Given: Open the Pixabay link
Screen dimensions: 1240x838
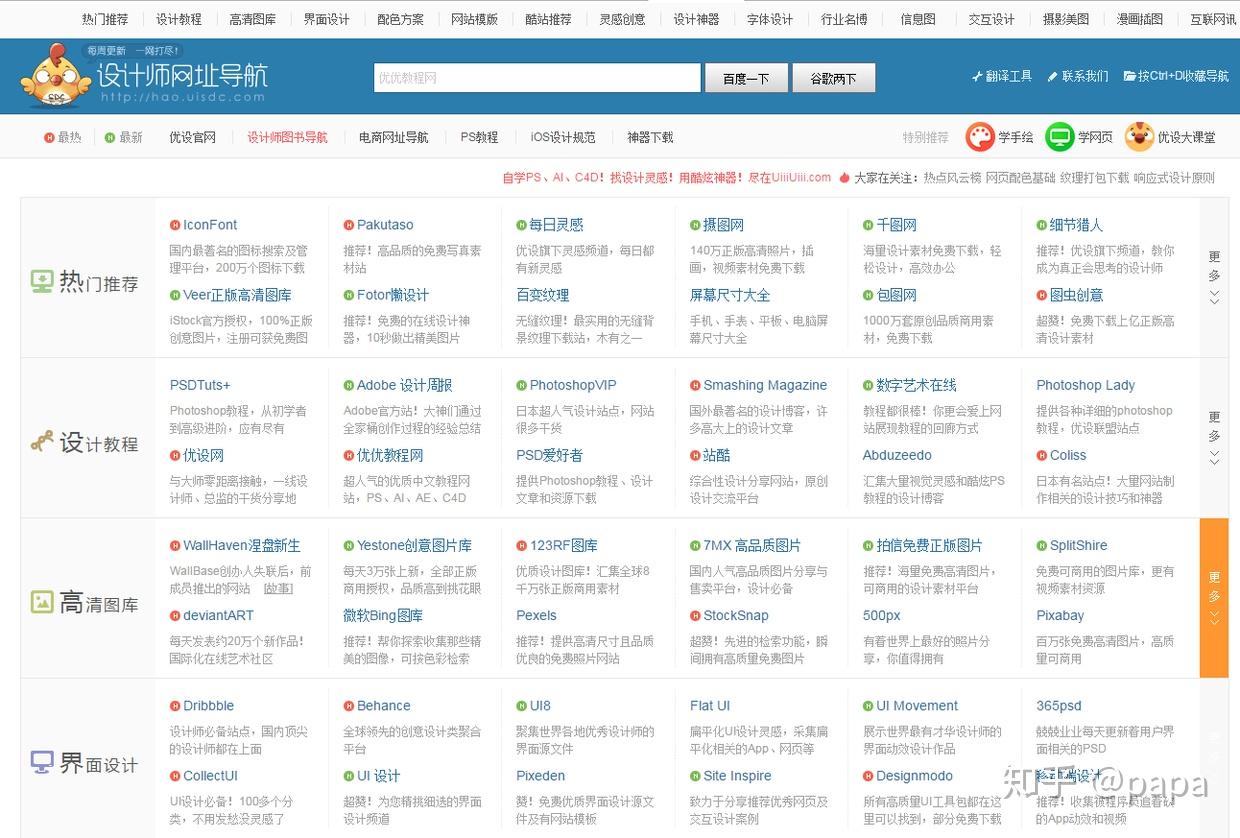Looking at the screenshot, I should coord(1060,615).
